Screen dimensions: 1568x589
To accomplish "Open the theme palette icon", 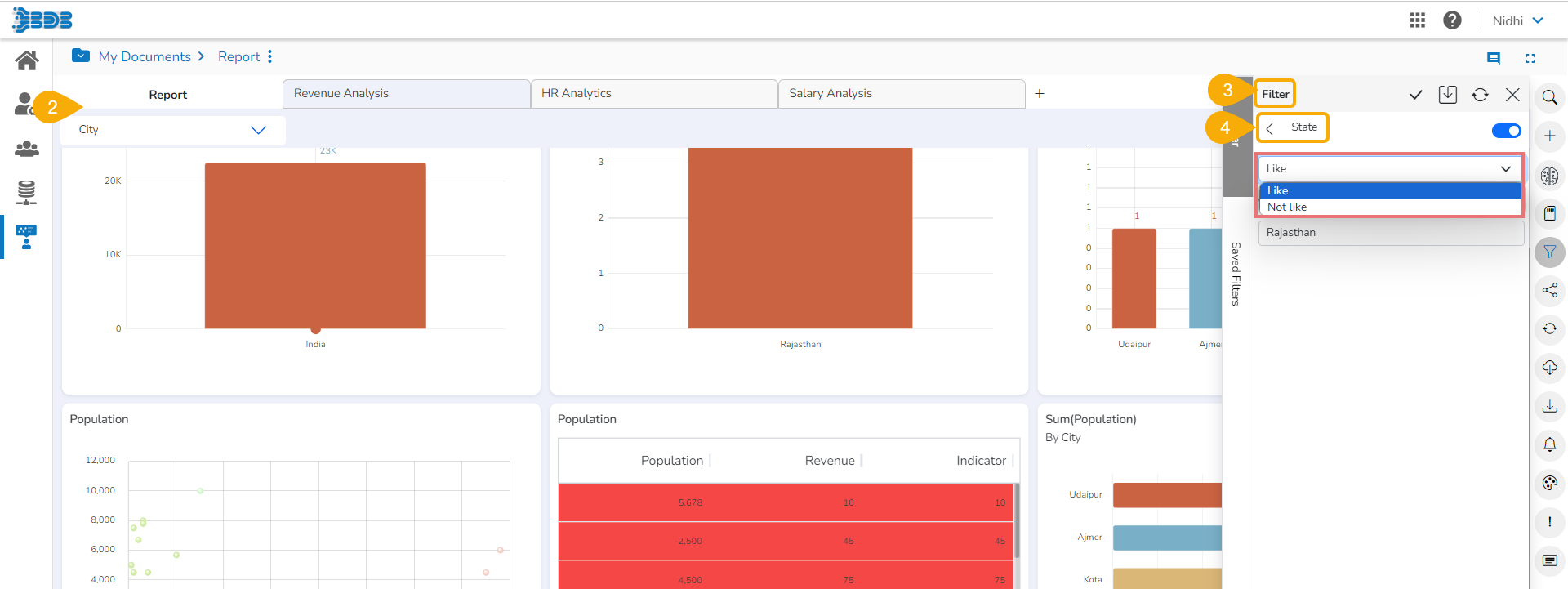I will [1549, 483].
